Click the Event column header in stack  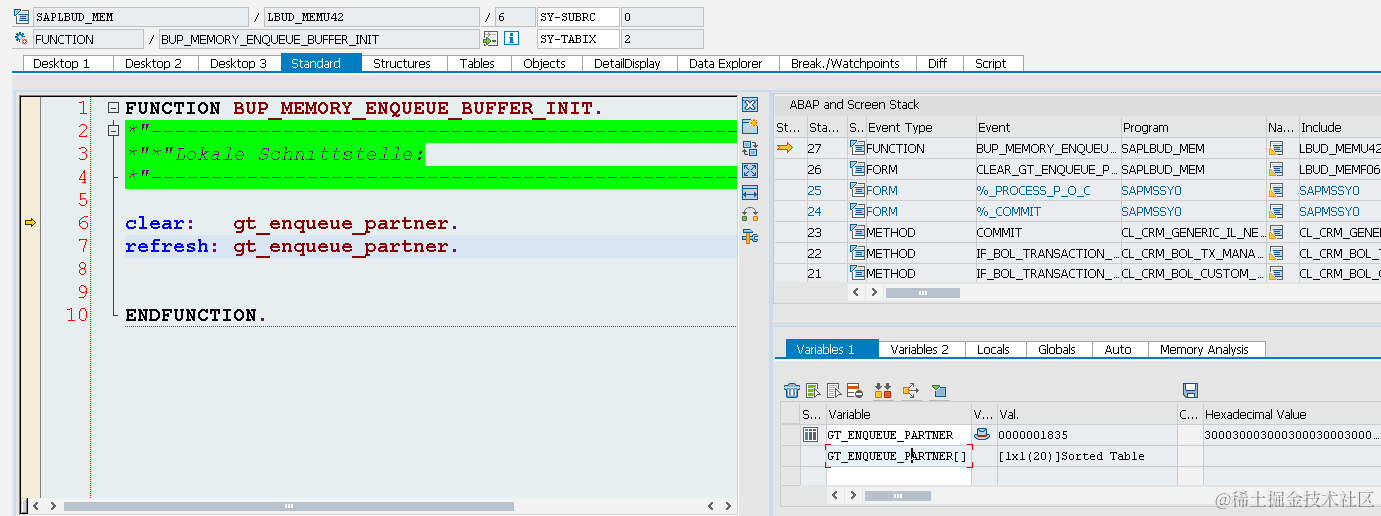click(x=1047, y=127)
